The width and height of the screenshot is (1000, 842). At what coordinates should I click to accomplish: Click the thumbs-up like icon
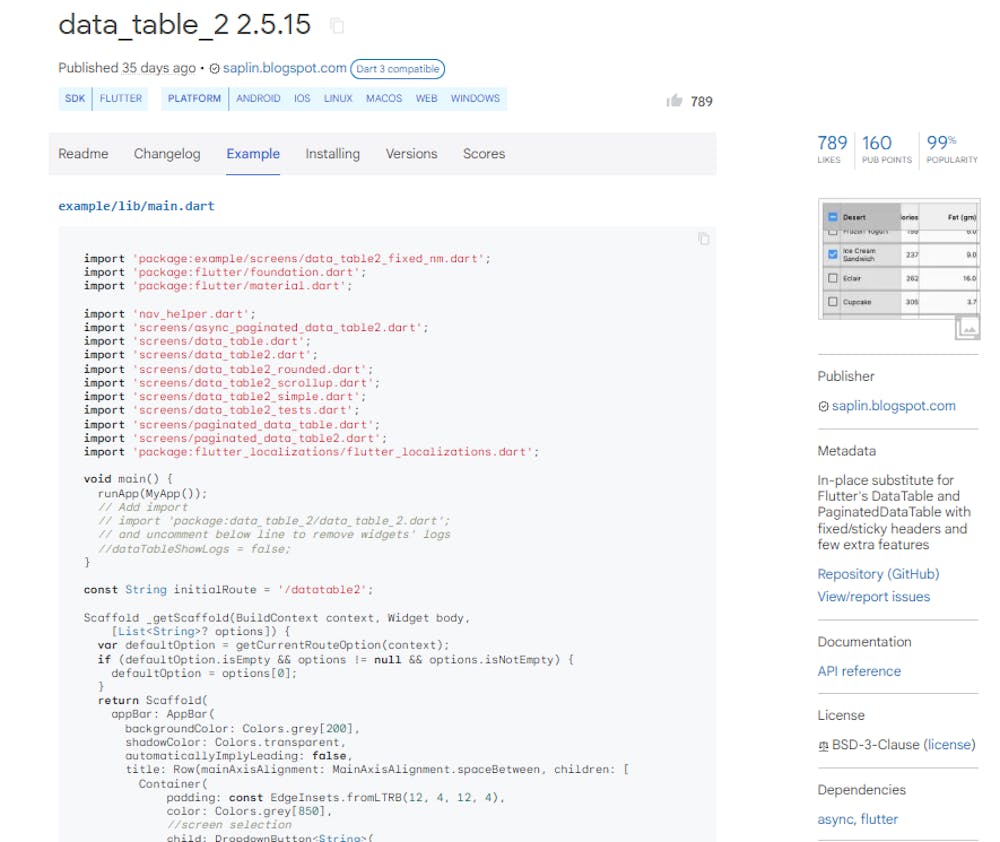(x=674, y=101)
